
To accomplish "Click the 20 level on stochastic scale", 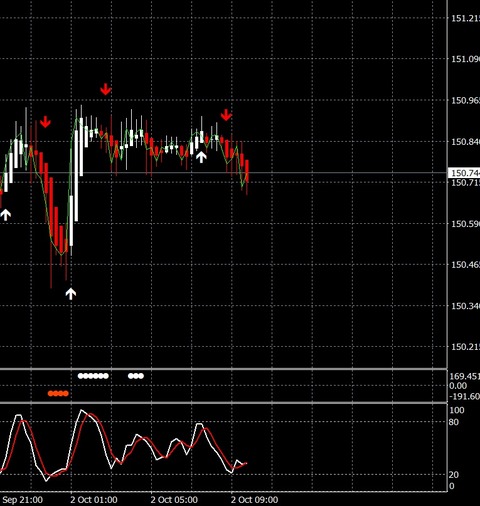I will (454, 474).
